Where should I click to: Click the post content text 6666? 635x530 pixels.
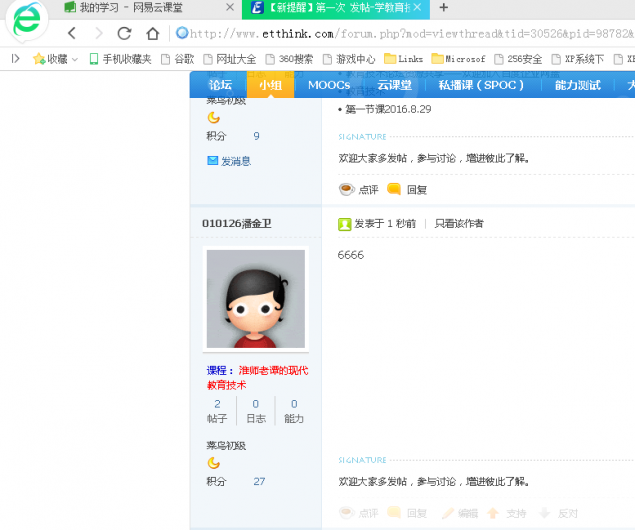pos(351,255)
